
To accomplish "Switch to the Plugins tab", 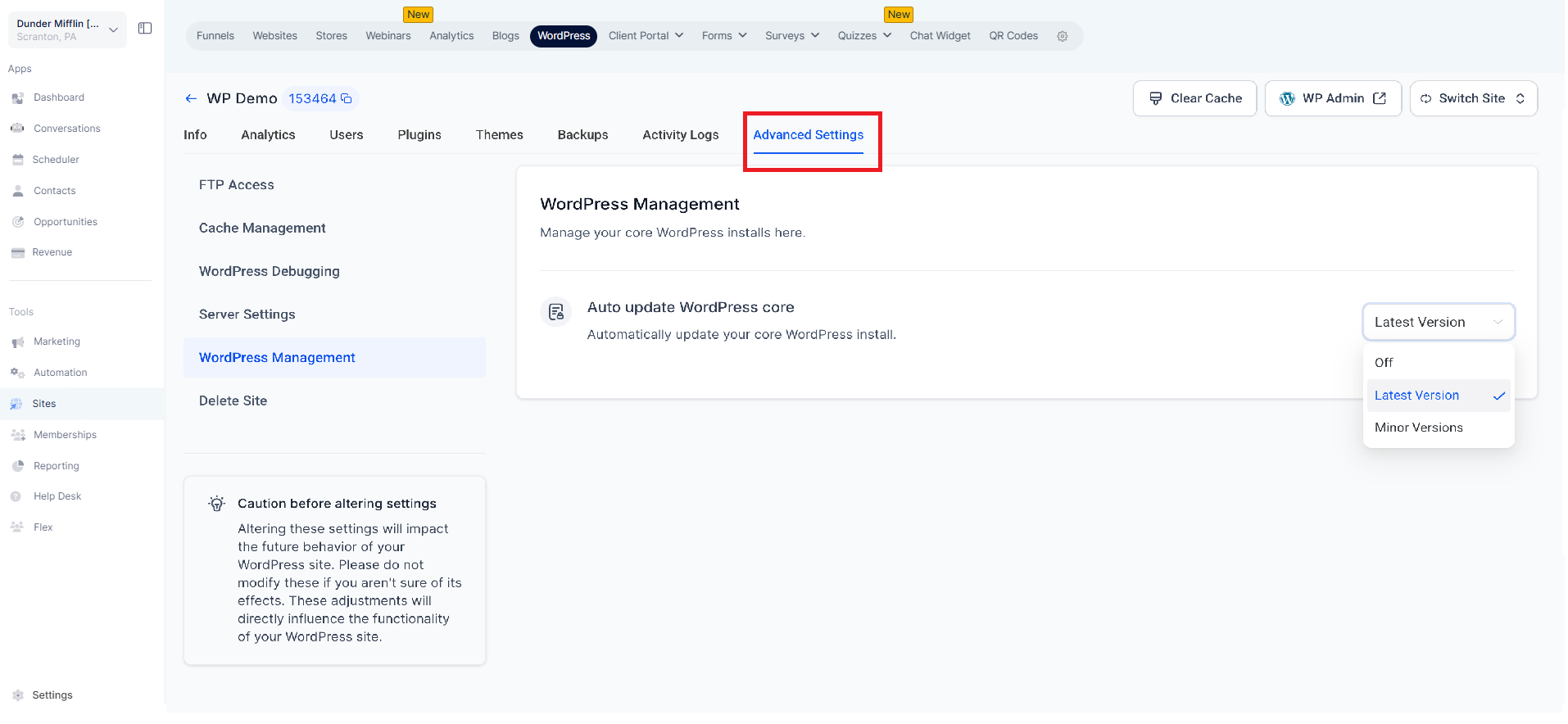I will 419,135.
